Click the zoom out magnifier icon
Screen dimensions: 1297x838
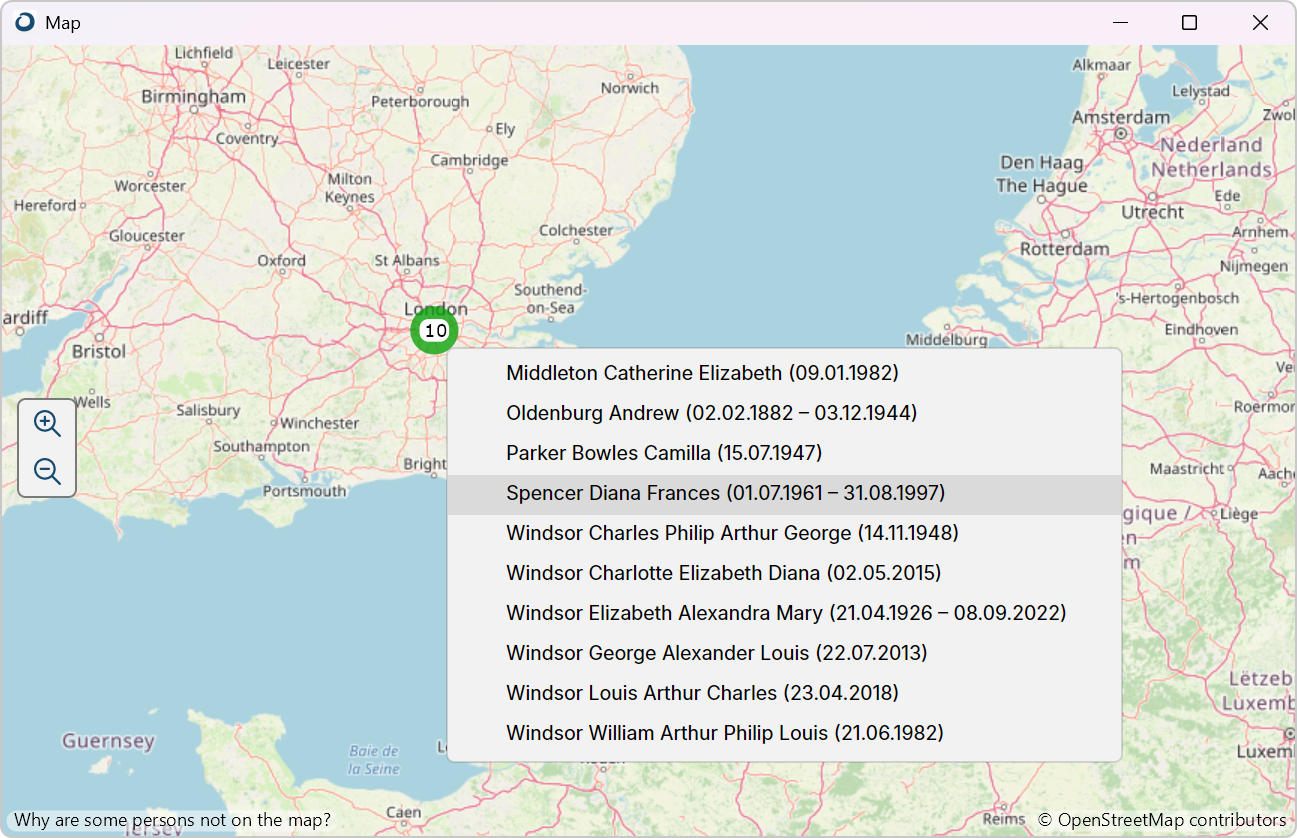(47, 471)
